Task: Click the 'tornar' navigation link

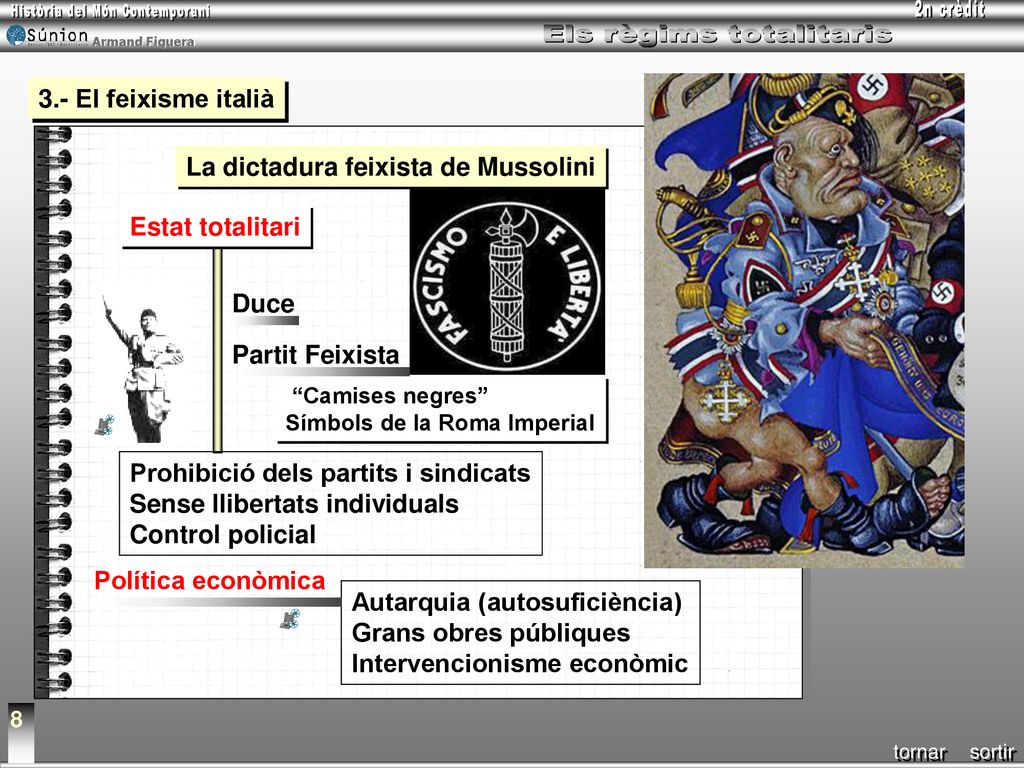Action: pos(920,752)
